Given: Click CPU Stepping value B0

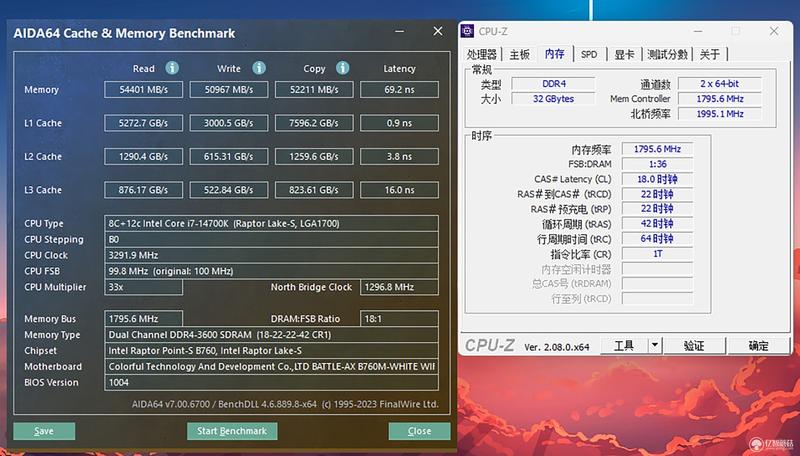Looking at the screenshot, I should pos(271,239).
